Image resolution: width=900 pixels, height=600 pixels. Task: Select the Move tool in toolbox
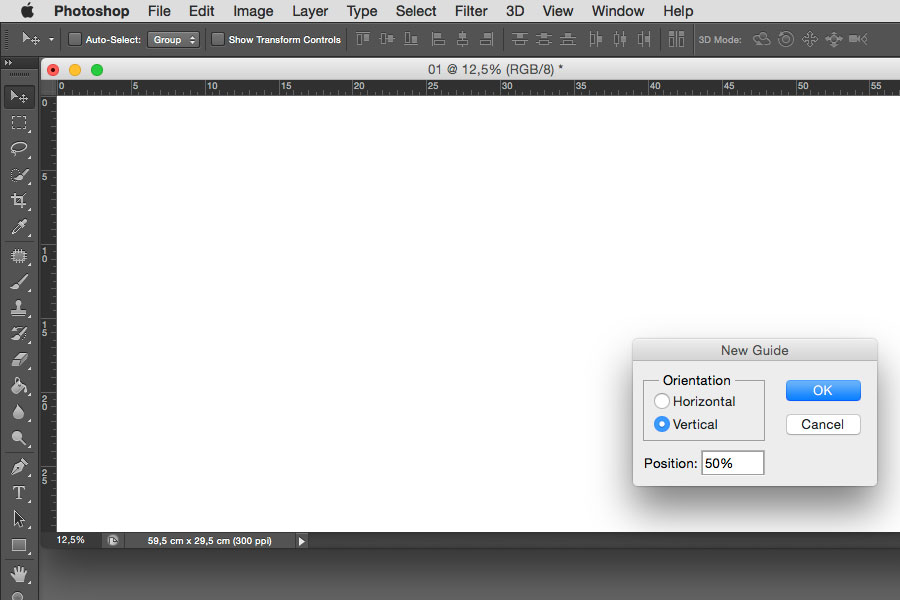click(x=19, y=96)
